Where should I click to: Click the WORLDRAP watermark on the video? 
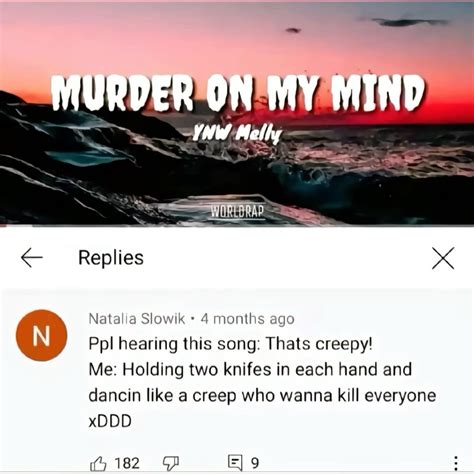238,212
